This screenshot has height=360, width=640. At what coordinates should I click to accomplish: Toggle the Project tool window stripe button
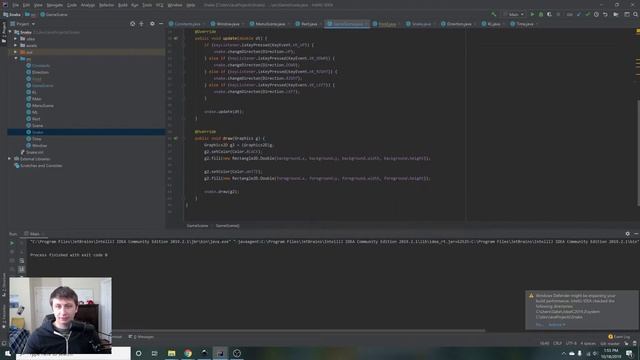click(4, 33)
